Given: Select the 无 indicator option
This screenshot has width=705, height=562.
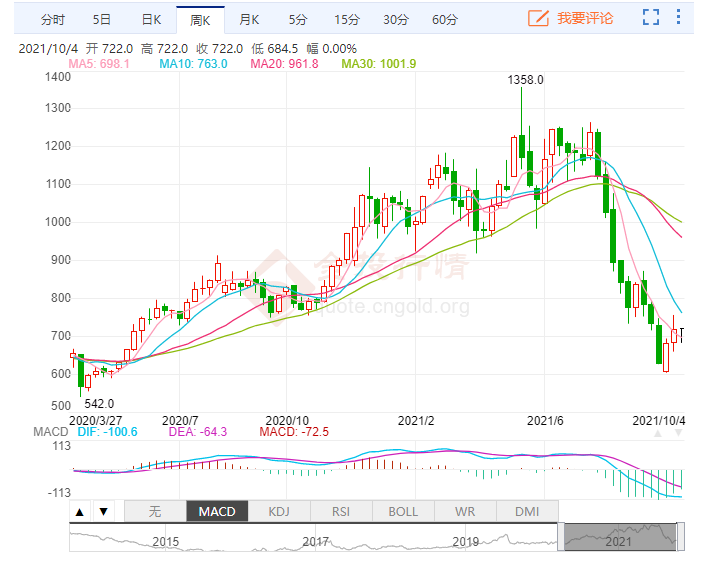Looking at the screenshot, I should click(x=155, y=512).
